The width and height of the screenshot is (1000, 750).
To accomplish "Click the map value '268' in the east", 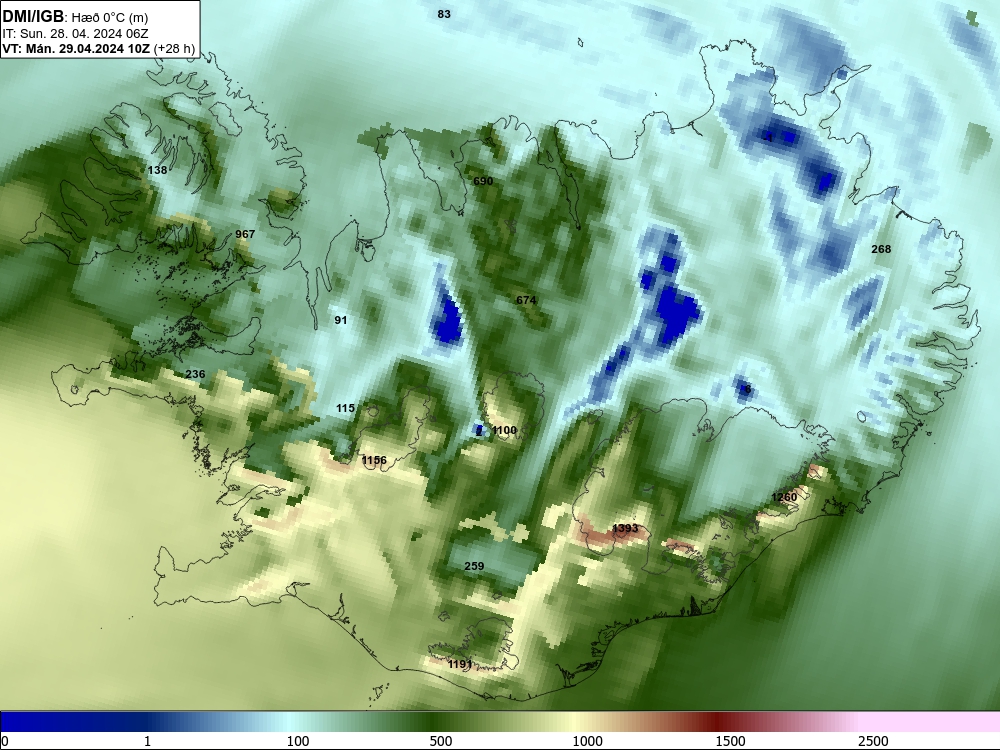I will (881, 249).
